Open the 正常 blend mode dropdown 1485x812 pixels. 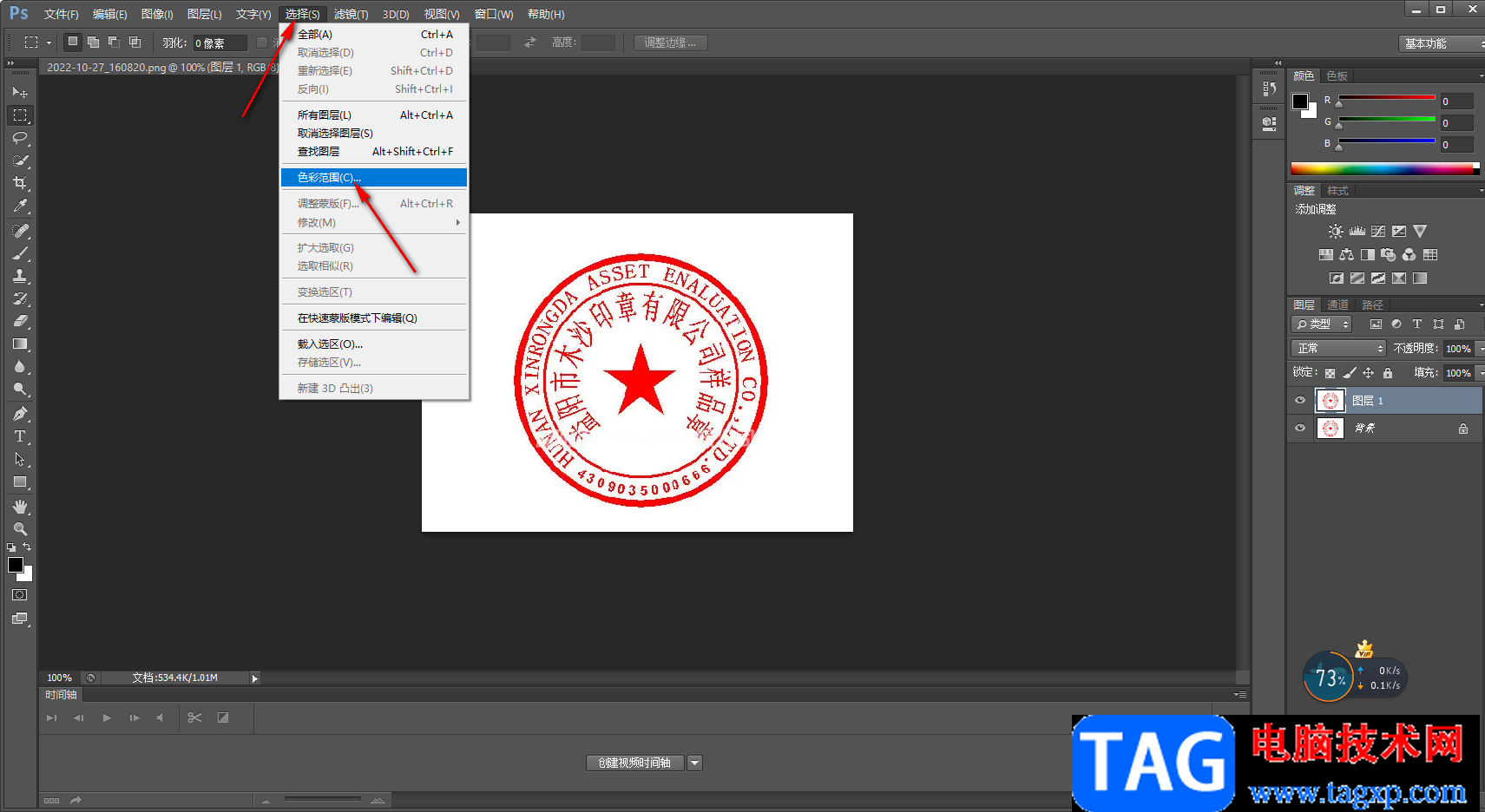1338,349
